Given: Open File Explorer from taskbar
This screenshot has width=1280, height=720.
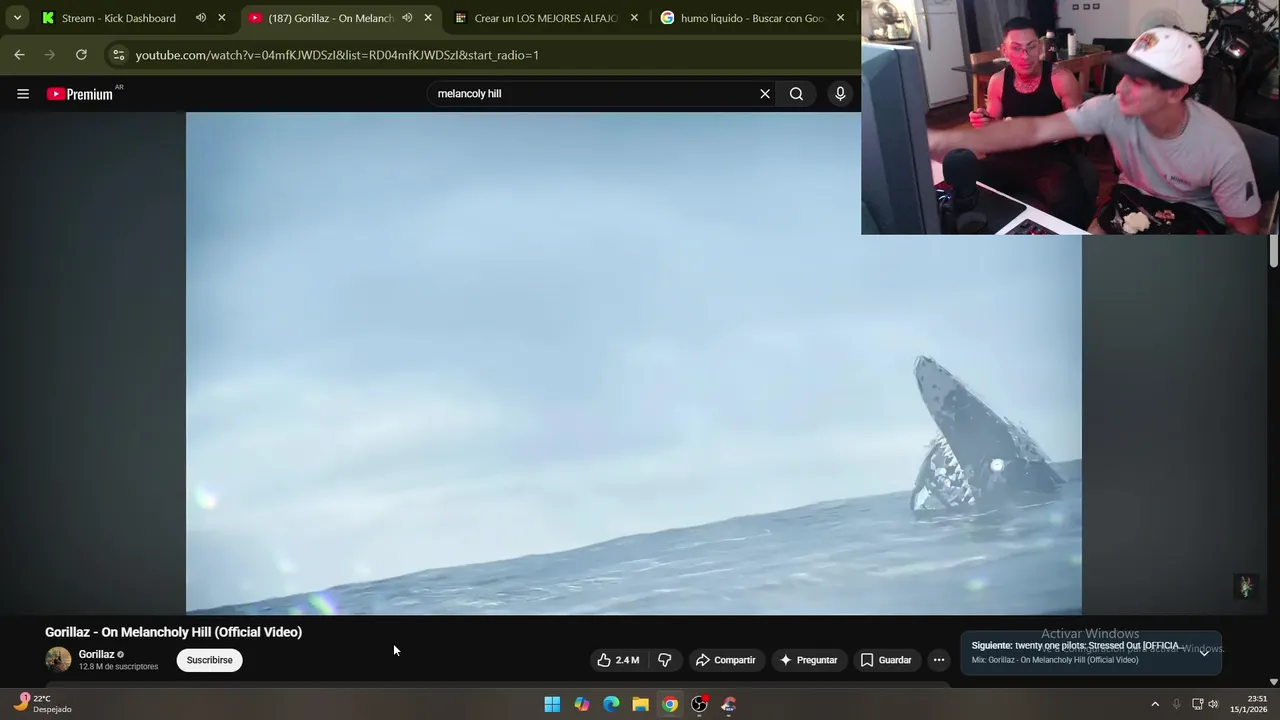Looking at the screenshot, I should point(641,704).
